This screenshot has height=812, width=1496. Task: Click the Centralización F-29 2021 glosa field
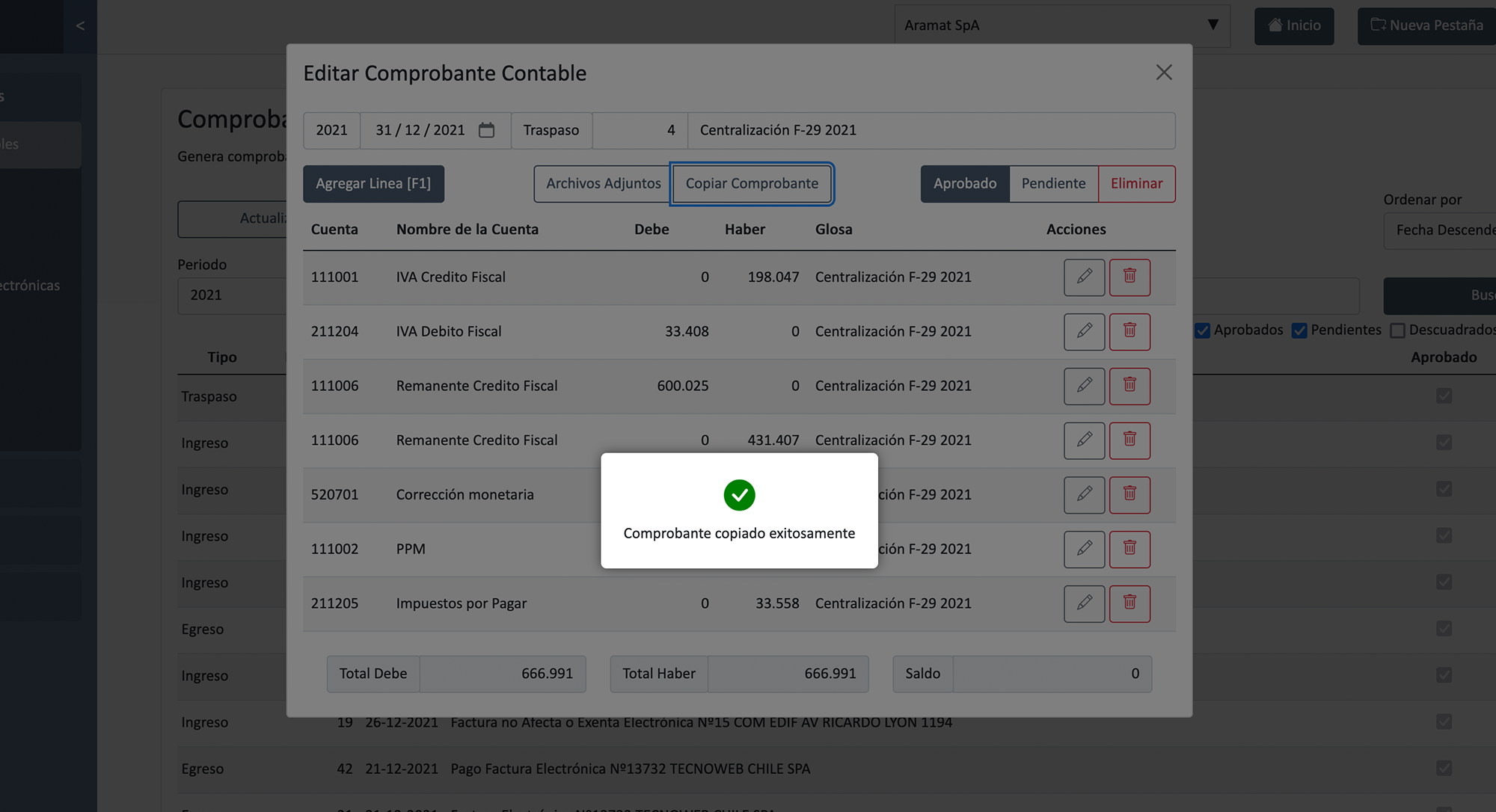931,130
